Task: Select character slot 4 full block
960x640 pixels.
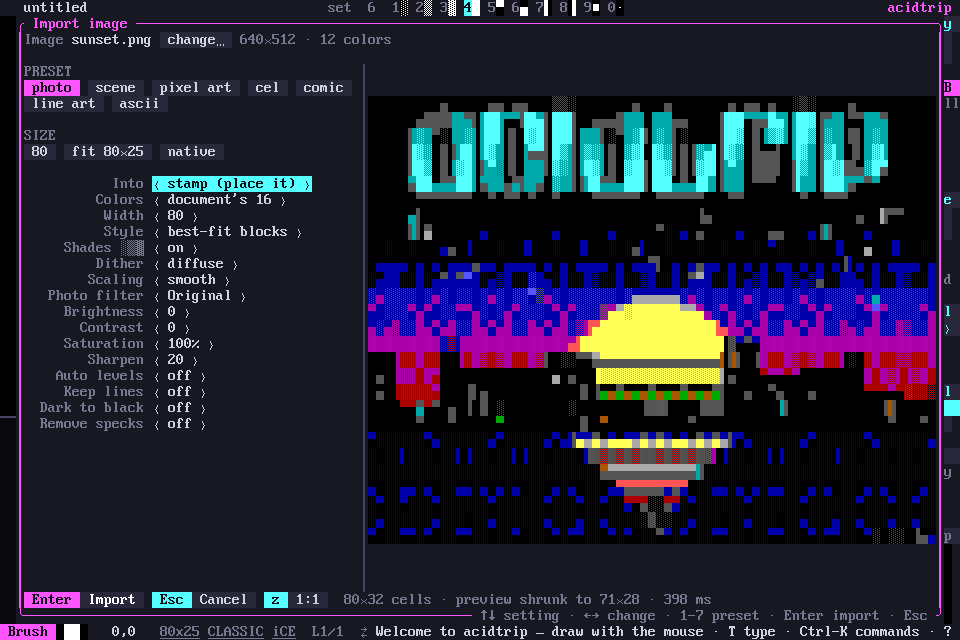Action: (x=471, y=8)
